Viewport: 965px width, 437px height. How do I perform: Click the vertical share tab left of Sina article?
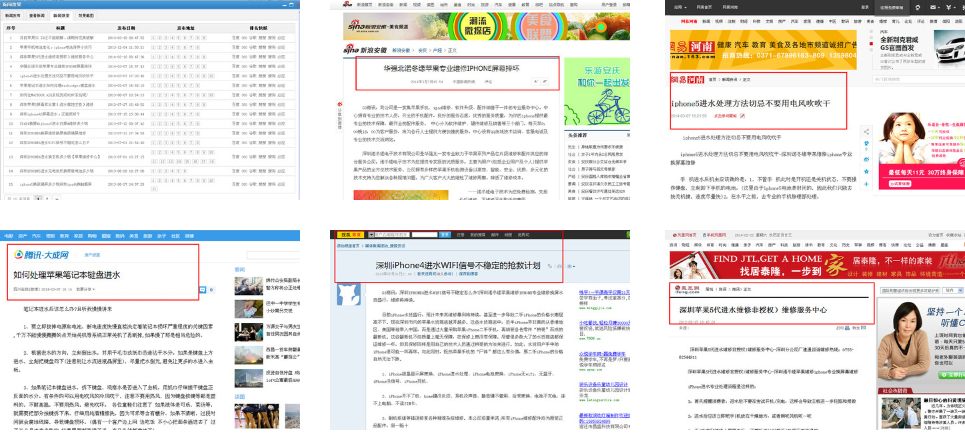point(340,116)
